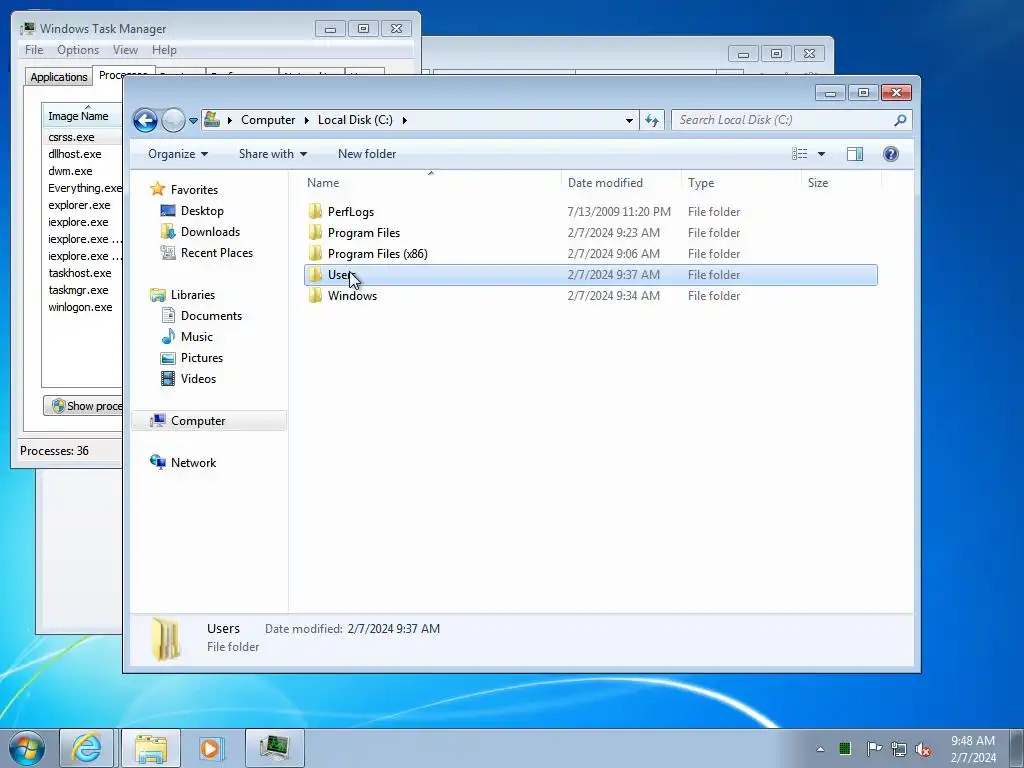This screenshot has width=1024, height=768.
Task: Select the PerfLogs folder icon
Action: click(x=315, y=212)
